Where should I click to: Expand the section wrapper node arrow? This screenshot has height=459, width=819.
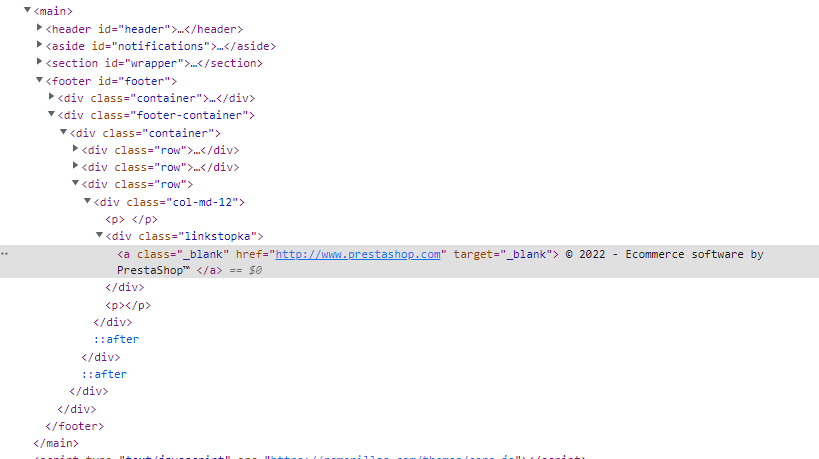pos(39,62)
